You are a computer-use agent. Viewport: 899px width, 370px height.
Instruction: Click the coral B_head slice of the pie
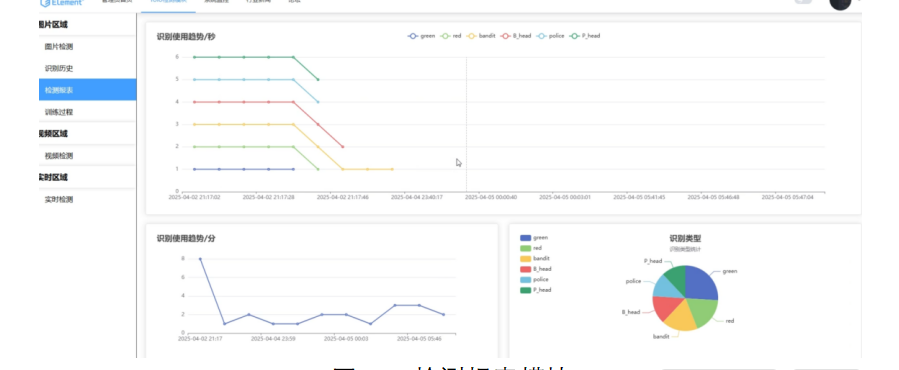pyautogui.click(x=667, y=307)
